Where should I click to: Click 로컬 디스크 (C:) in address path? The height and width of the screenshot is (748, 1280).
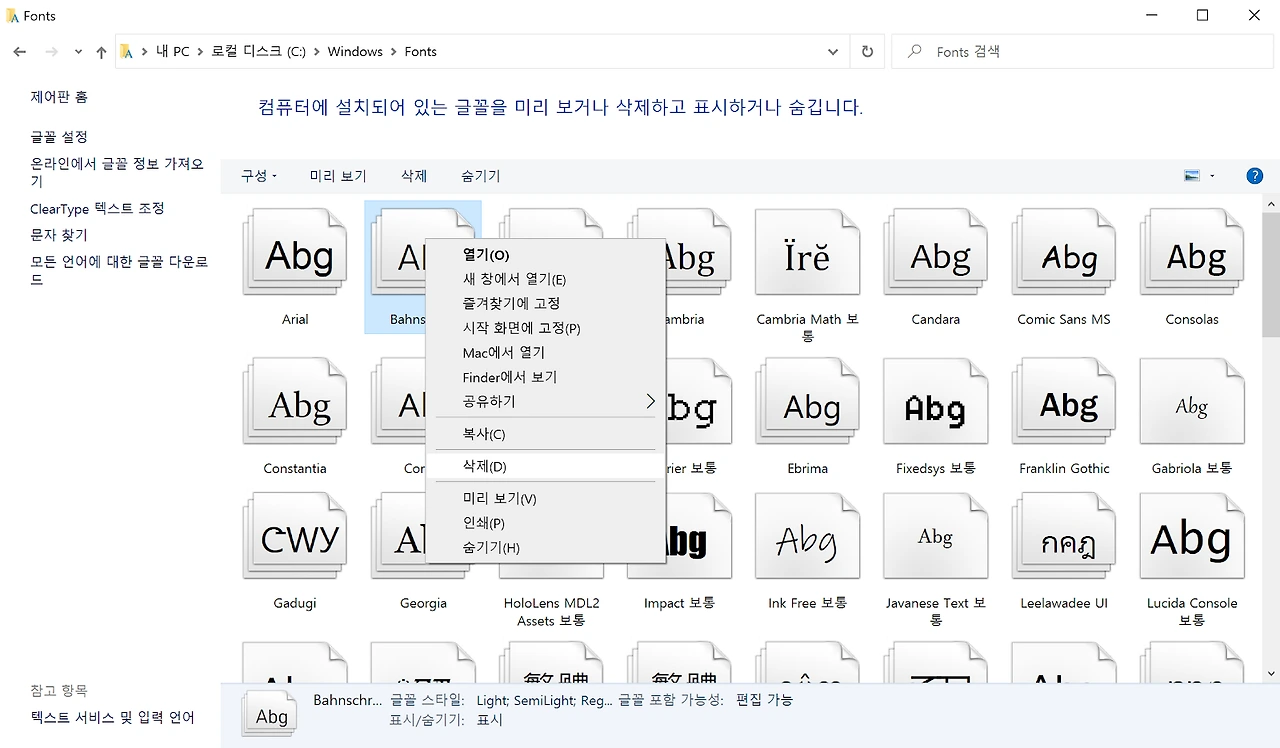pos(259,52)
